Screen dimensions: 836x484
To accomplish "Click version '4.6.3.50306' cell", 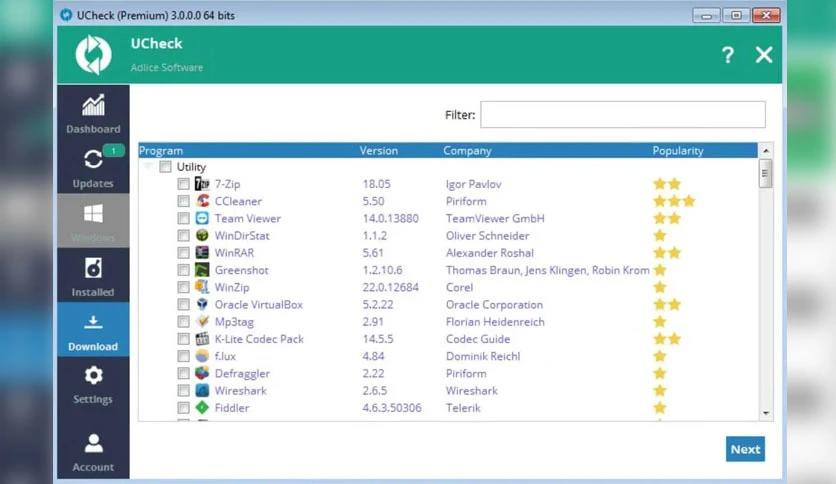I will click(392, 408).
